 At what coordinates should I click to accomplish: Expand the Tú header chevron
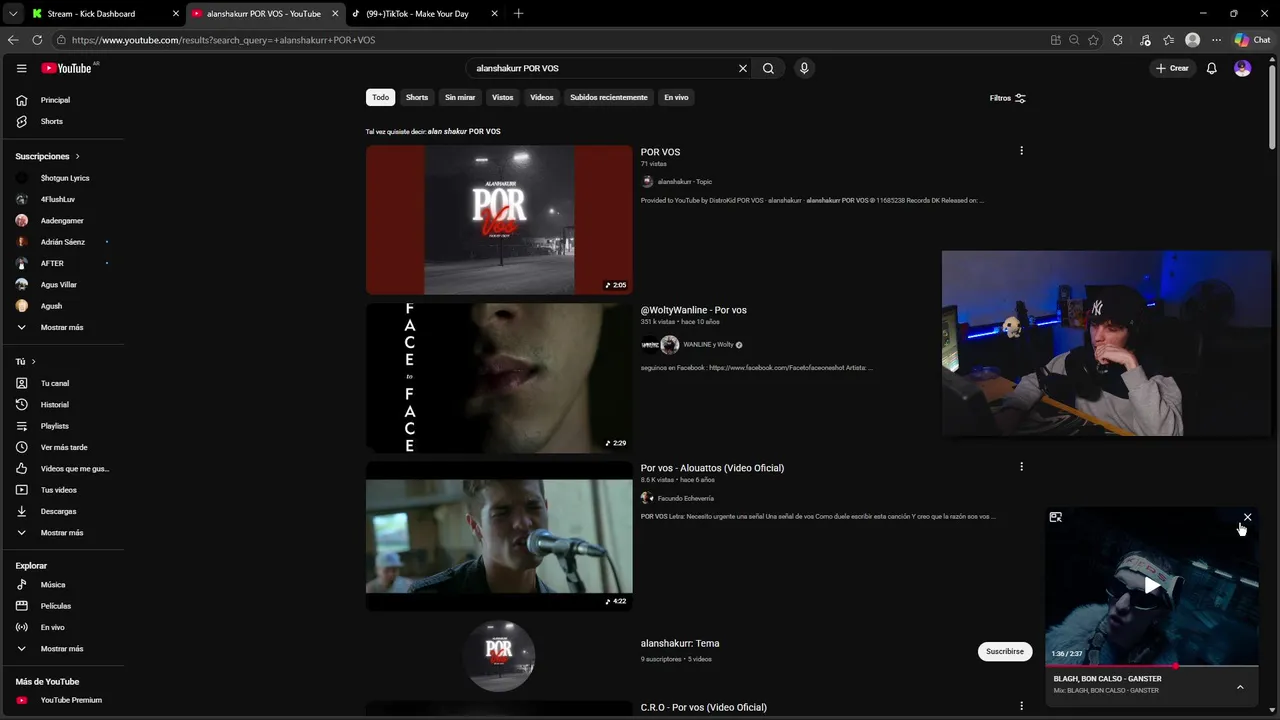pyautogui.click(x=33, y=362)
